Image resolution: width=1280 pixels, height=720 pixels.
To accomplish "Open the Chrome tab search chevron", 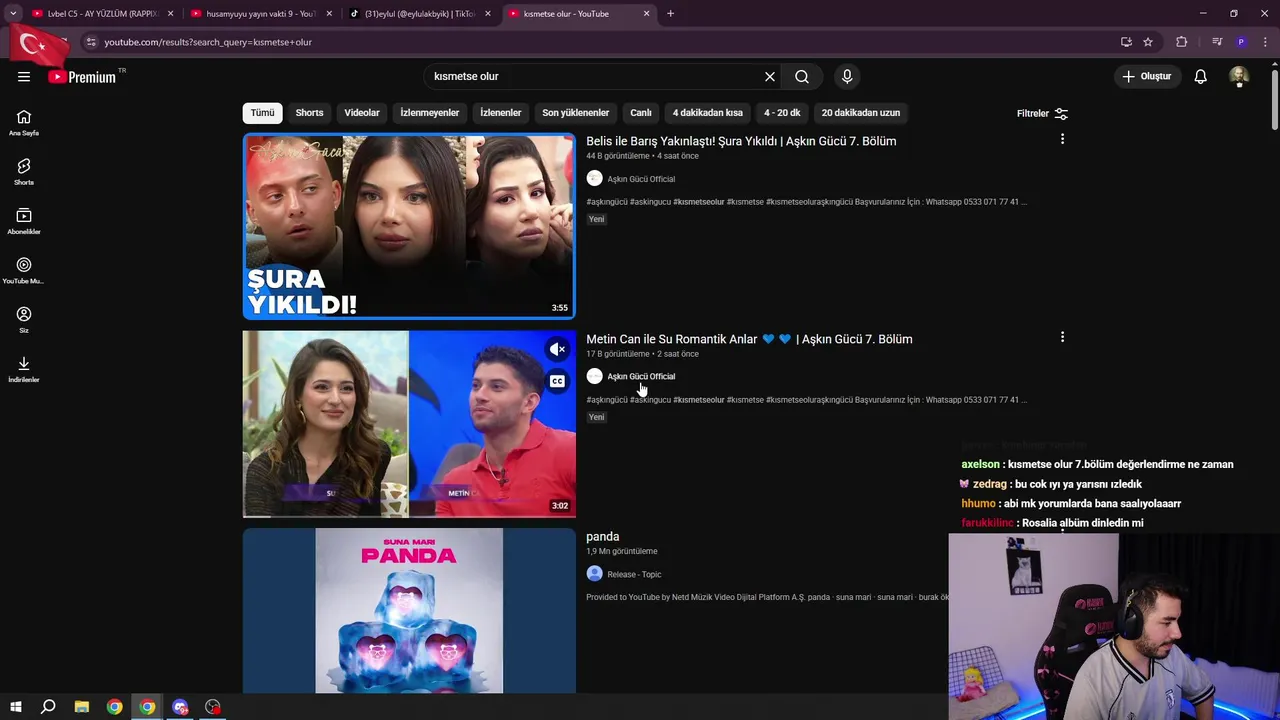I will [13, 14].
